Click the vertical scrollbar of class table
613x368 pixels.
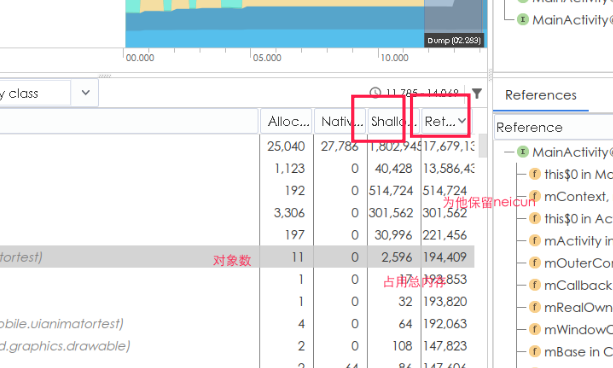(x=483, y=145)
